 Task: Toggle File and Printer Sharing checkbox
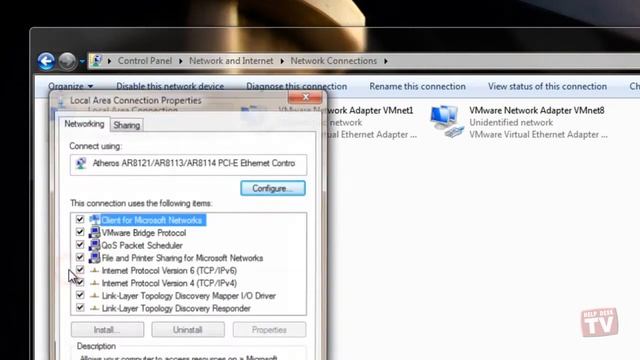80,258
